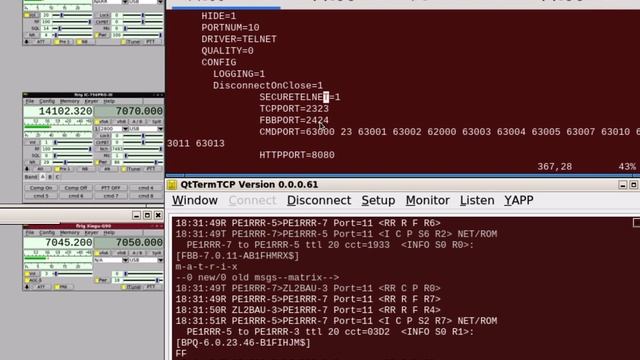Screen dimensions: 640x360
Task: Click [BPQ-6.0.23.46-B1FIHJM$] line in terminal
Action: [243, 343]
